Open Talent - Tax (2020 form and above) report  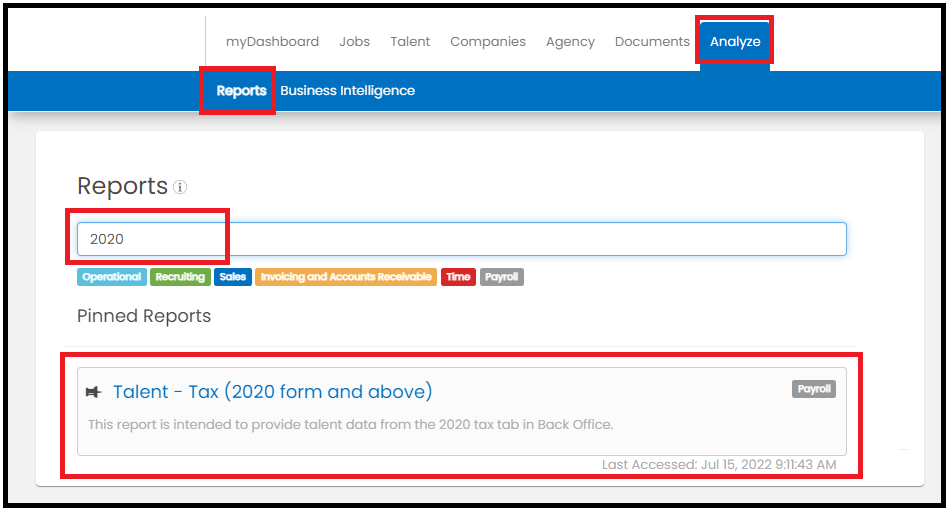click(x=272, y=392)
